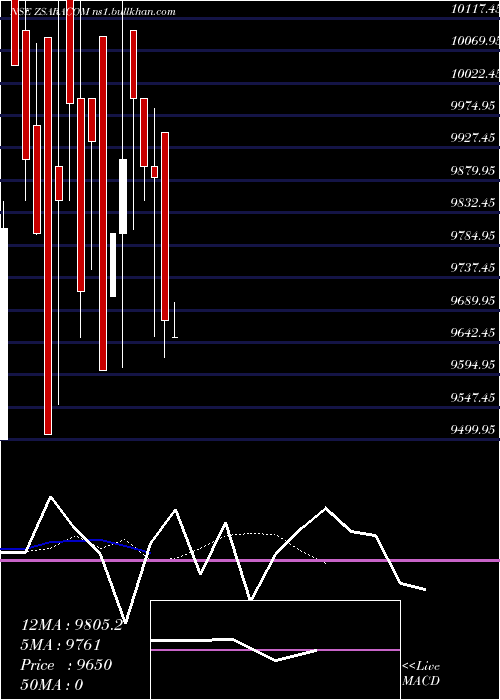Click the 9642.45 price axis label
500x700 pixels.
coord(473,333)
